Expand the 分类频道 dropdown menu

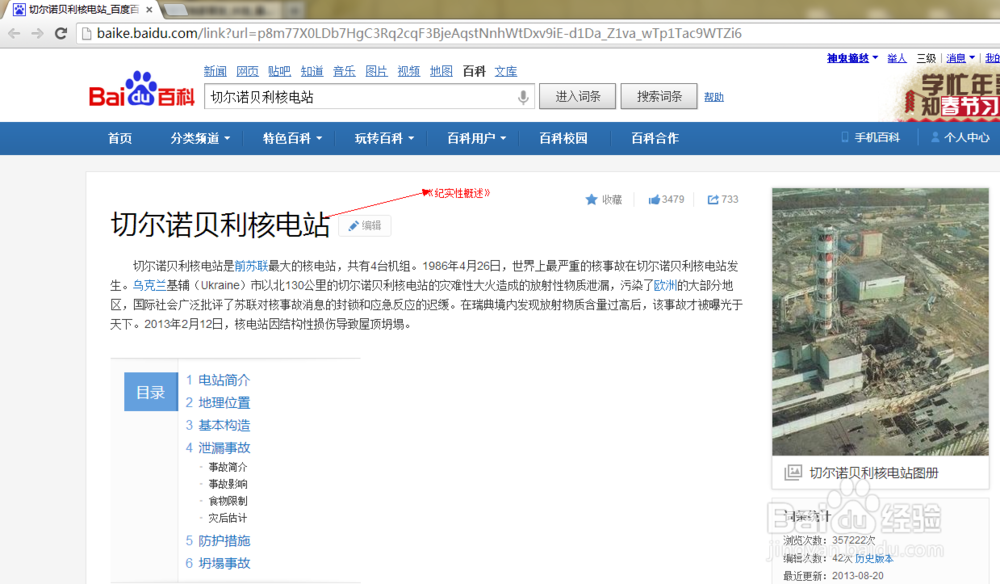[200, 138]
